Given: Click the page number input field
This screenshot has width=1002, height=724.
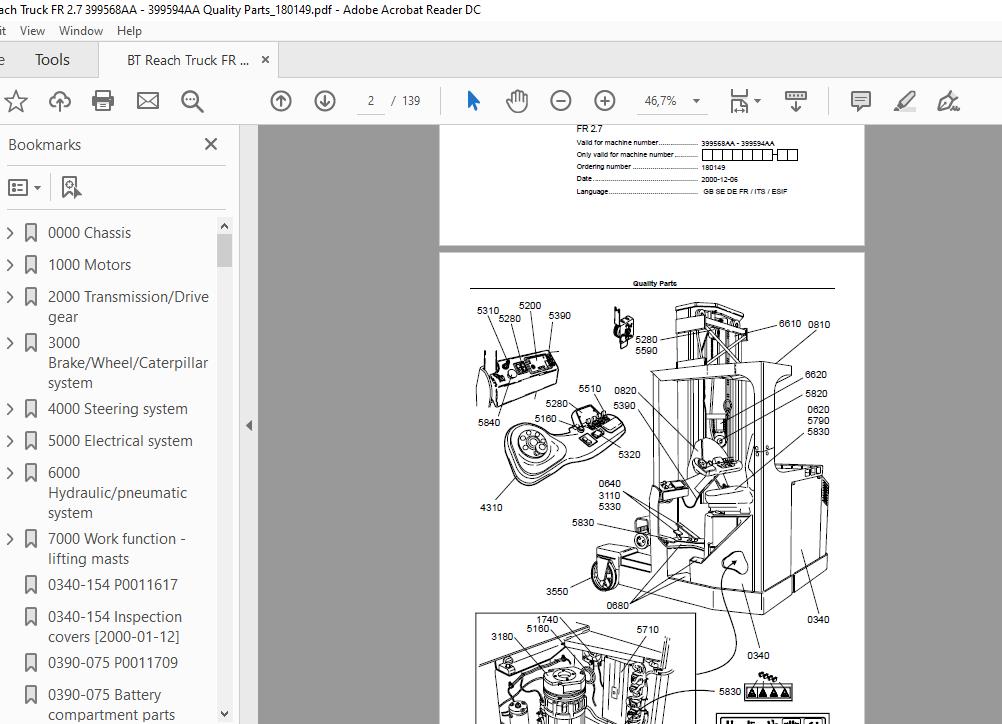Looking at the screenshot, I should (x=370, y=101).
